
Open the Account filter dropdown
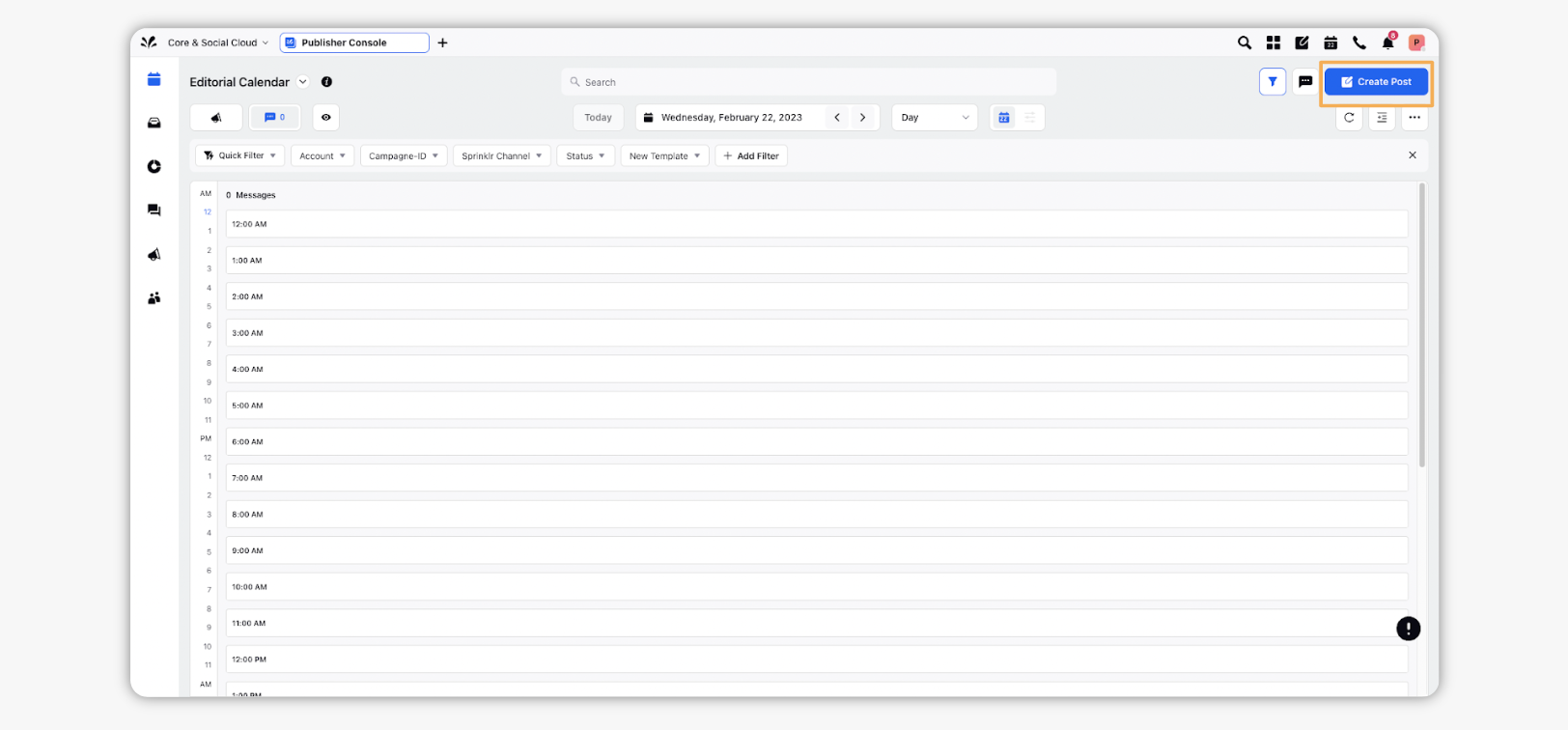tap(322, 155)
